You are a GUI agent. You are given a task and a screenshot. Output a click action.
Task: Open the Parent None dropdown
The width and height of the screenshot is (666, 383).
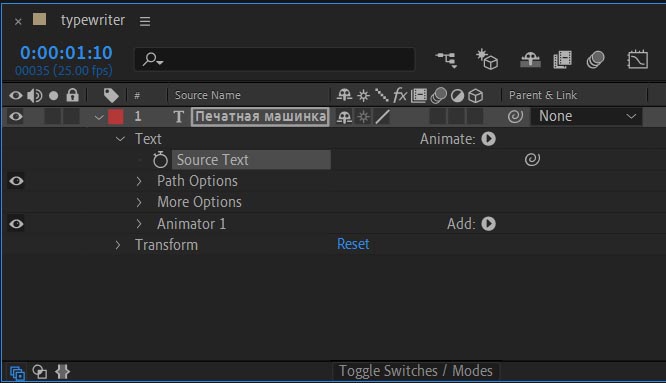pyautogui.click(x=586, y=116)
